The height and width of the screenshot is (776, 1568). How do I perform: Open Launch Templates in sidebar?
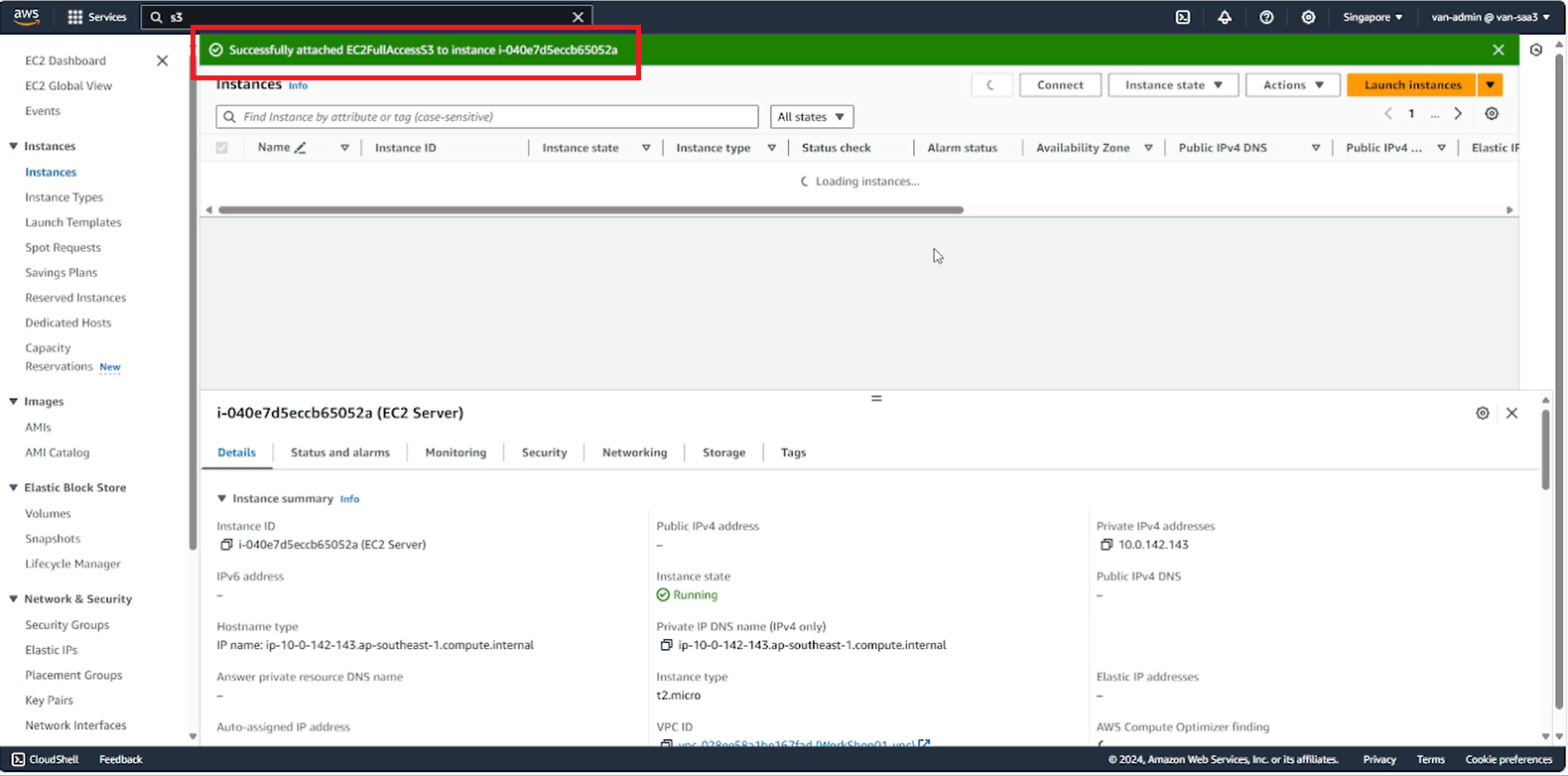point(73,222)
